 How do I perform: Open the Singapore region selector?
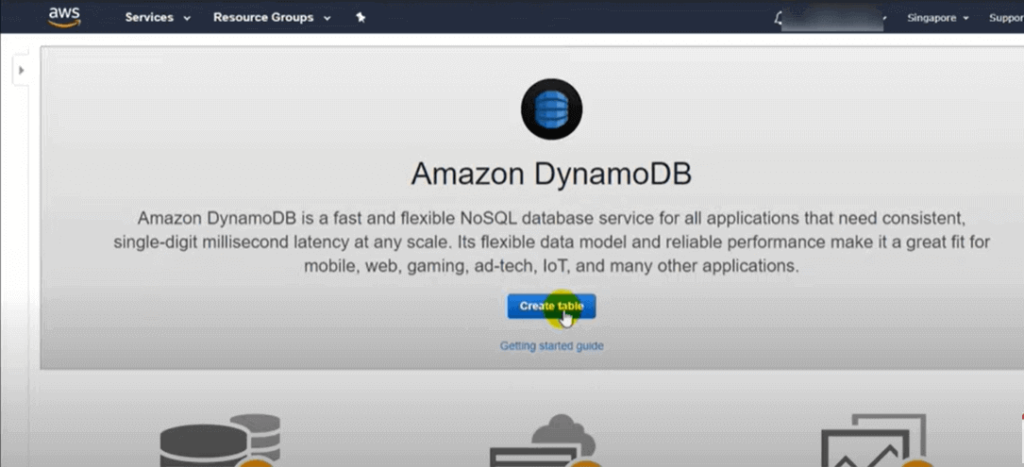tap(937, 18)
